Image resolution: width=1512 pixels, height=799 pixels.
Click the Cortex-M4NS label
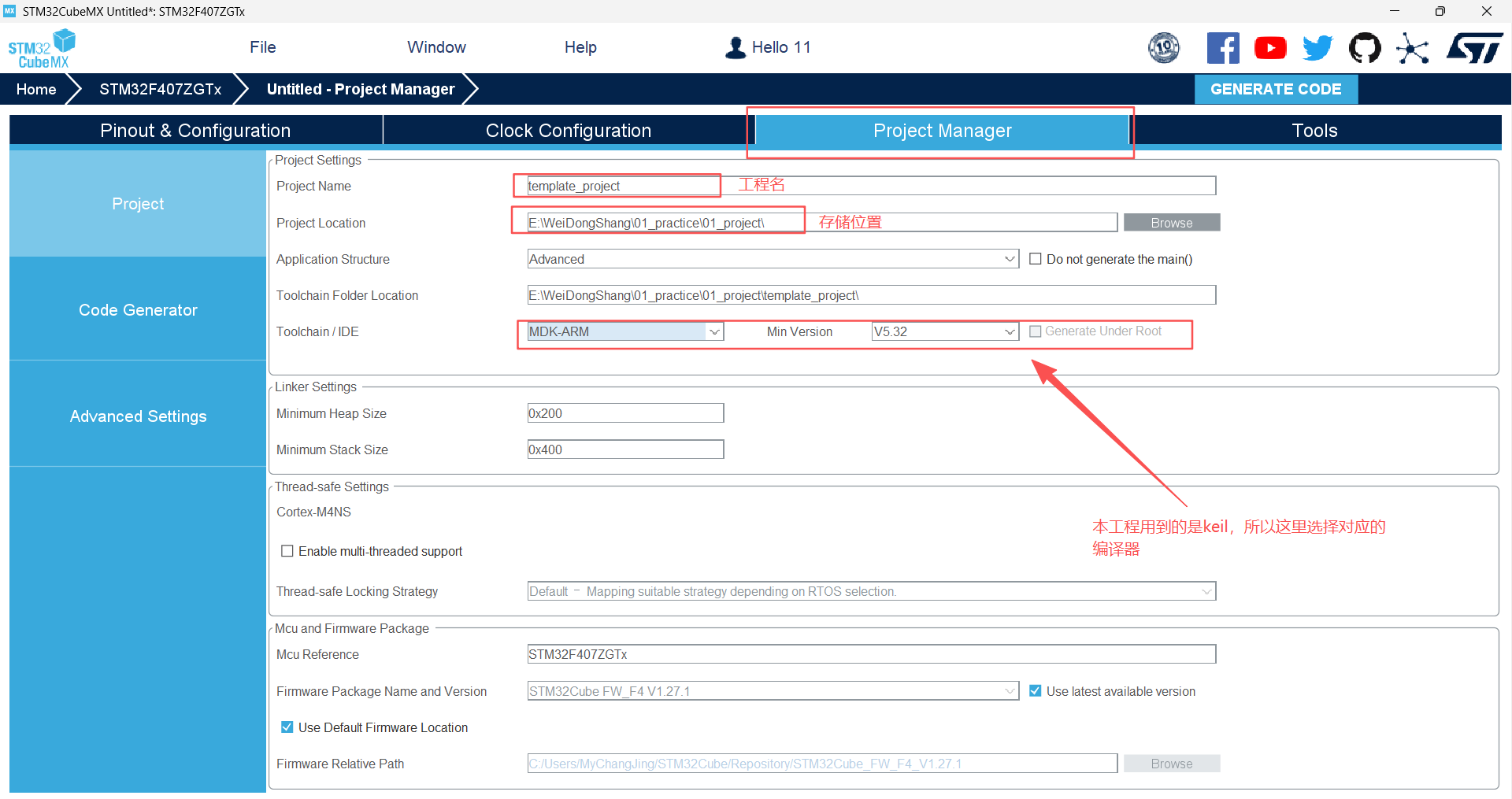point(313,512)
